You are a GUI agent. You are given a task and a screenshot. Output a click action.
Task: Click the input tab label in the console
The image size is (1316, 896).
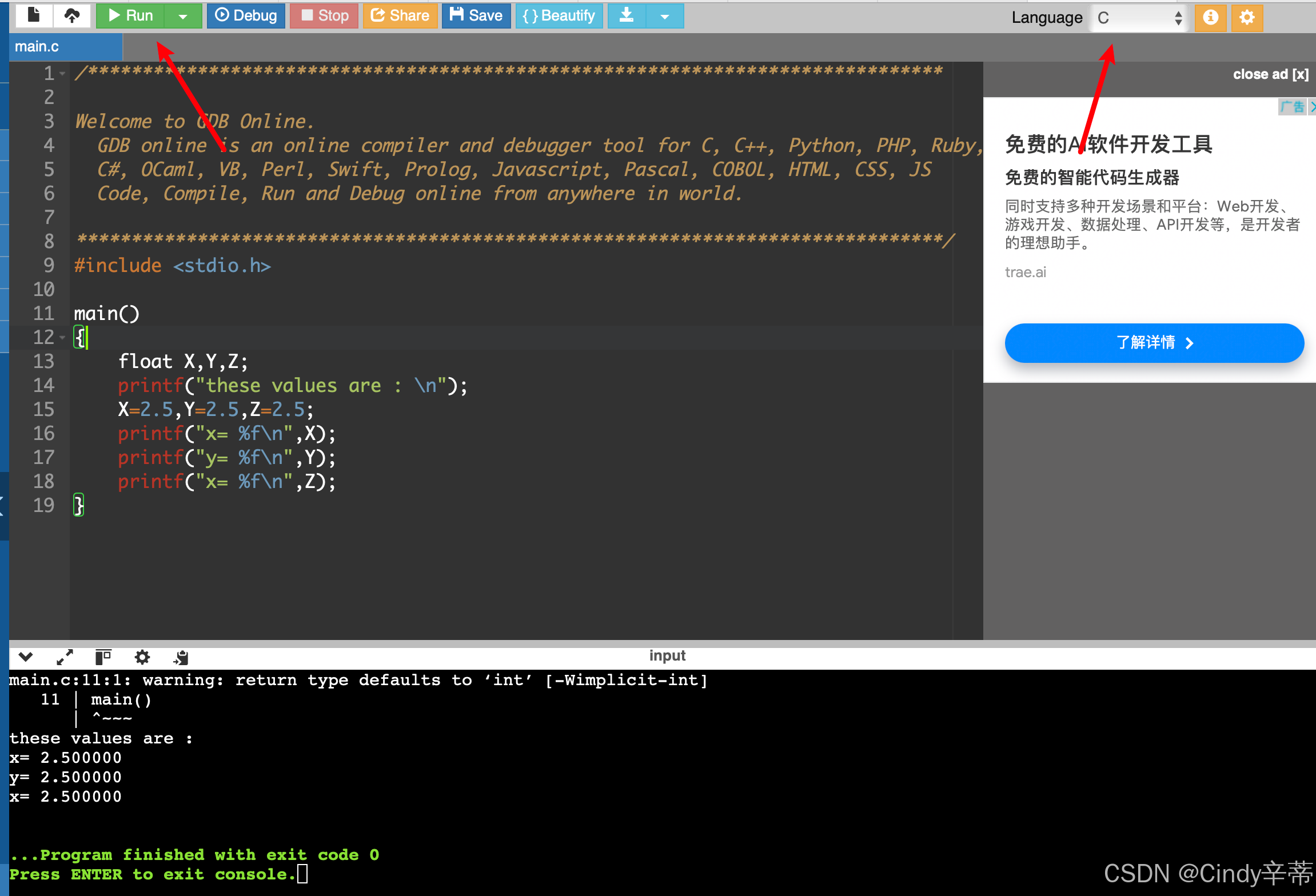667,655
